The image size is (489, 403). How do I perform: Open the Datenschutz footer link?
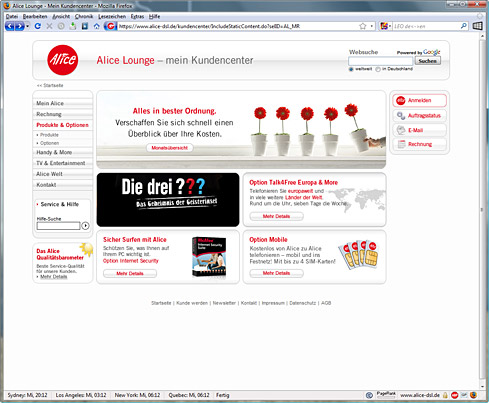pos(302,303)
